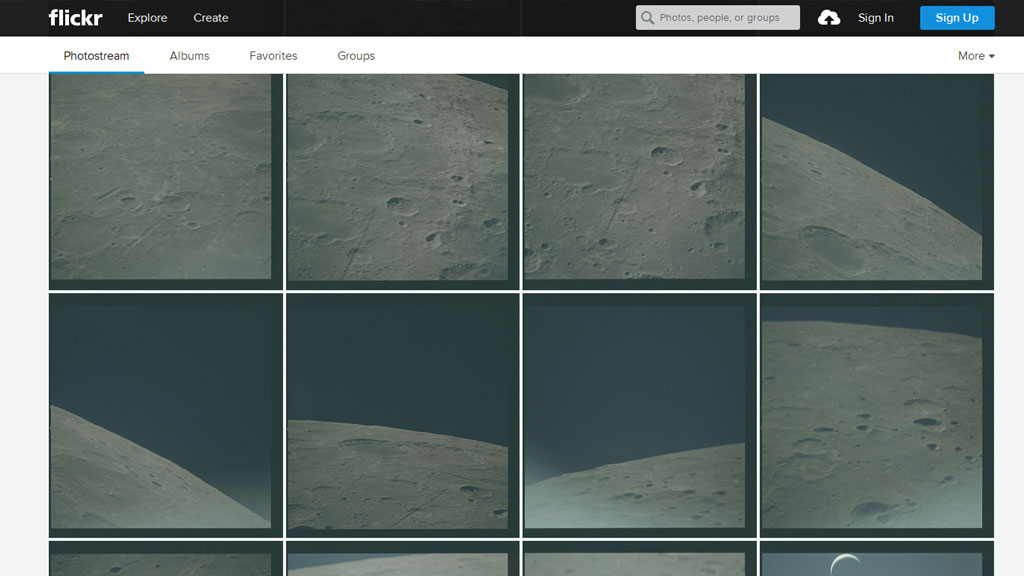Click the magnifying glass search icon
The width and height of the screenshot is (1024, 576).
tap(648, 18)
